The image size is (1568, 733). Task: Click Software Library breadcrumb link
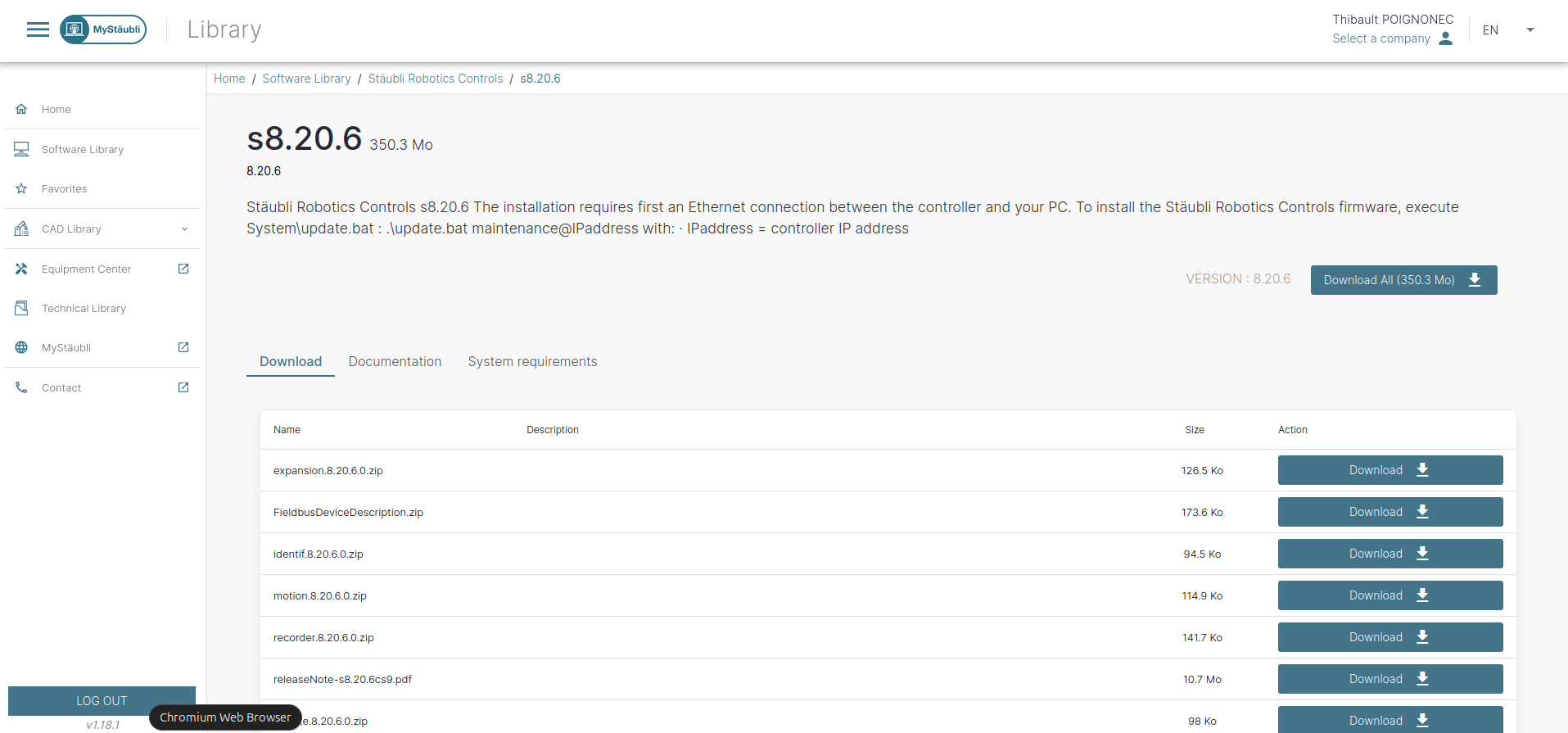(306, 79)
